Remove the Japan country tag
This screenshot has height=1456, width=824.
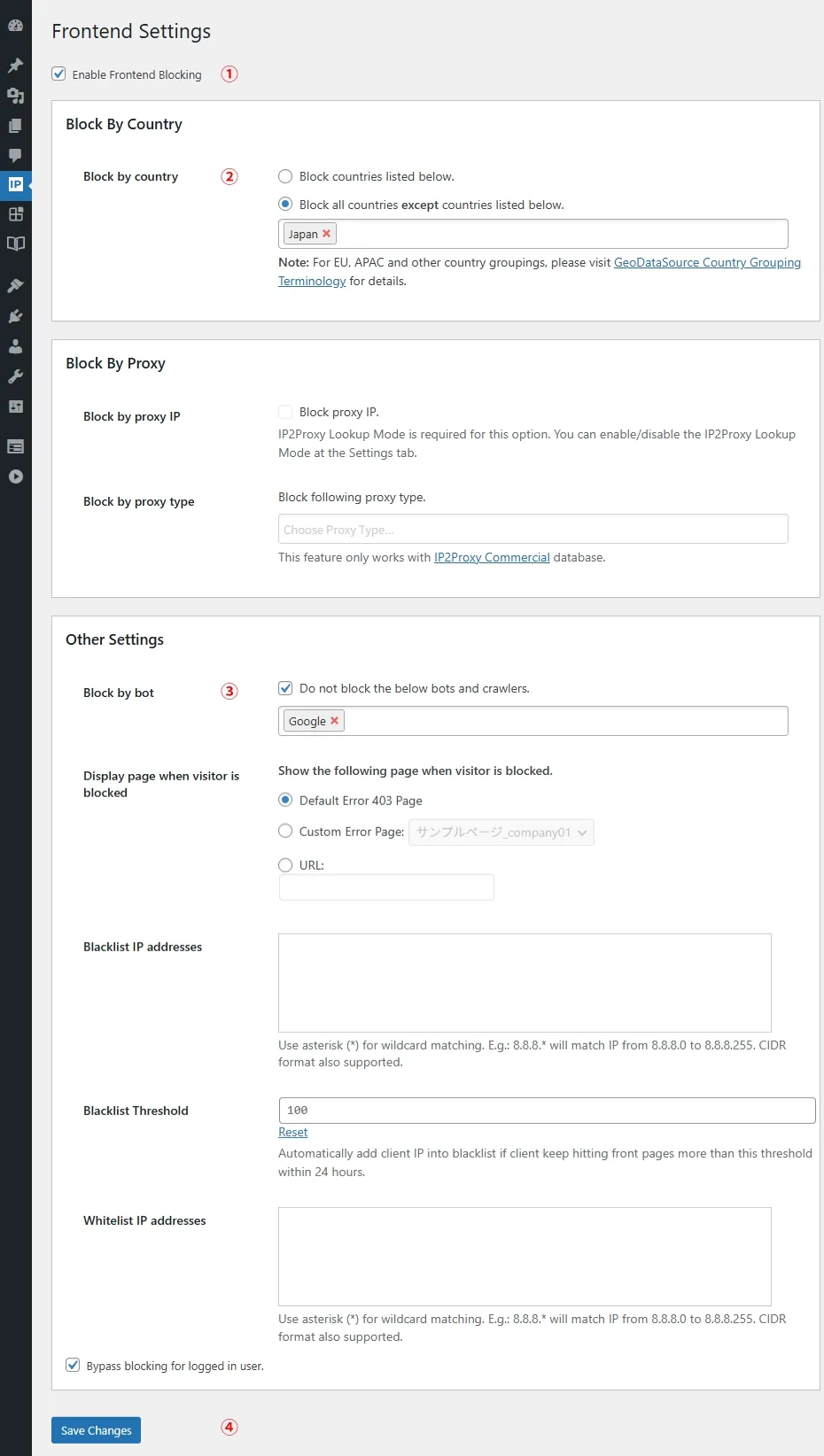326,234
